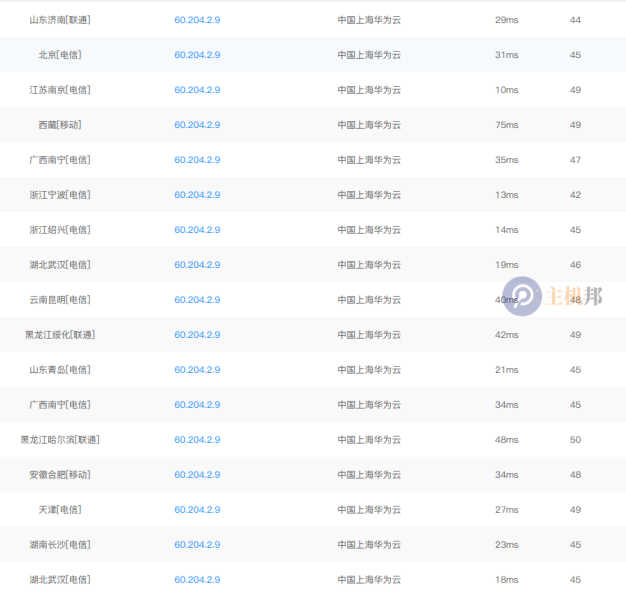
Task: Select the 浙江绍兴[电信] node cell
Action: (60, 230)
